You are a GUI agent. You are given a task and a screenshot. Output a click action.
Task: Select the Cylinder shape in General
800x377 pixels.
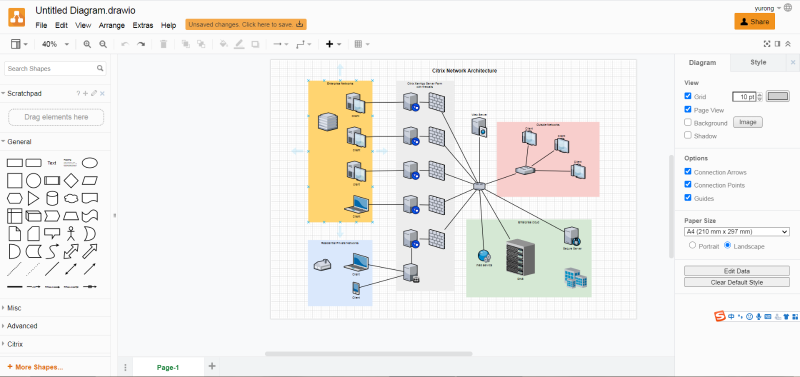click(x=52, y=198)
